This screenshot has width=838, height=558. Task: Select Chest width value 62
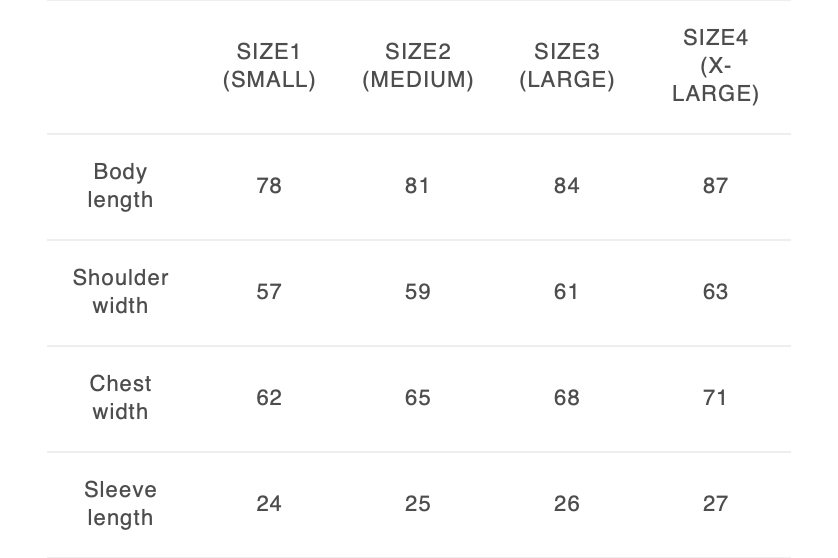269,398
